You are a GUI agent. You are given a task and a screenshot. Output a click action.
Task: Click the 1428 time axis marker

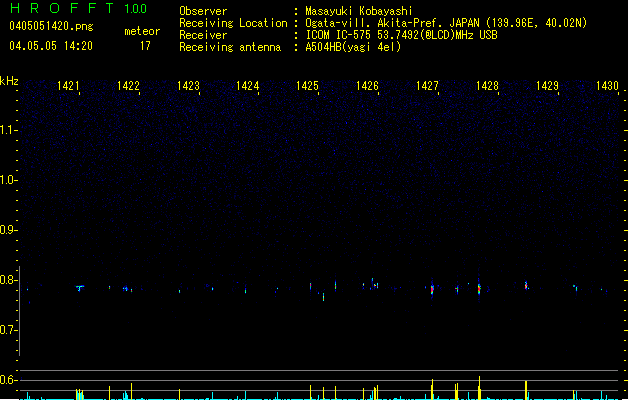pos(487,85)
